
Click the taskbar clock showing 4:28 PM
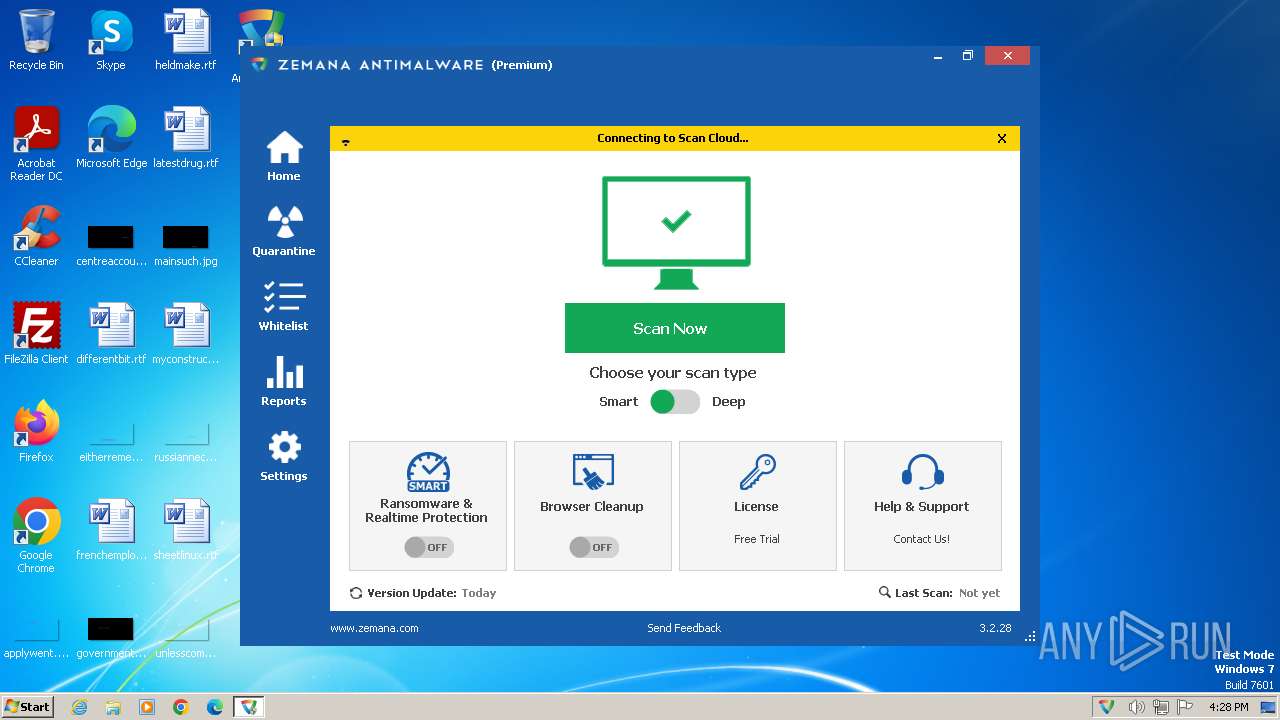tap(1228, 707)
